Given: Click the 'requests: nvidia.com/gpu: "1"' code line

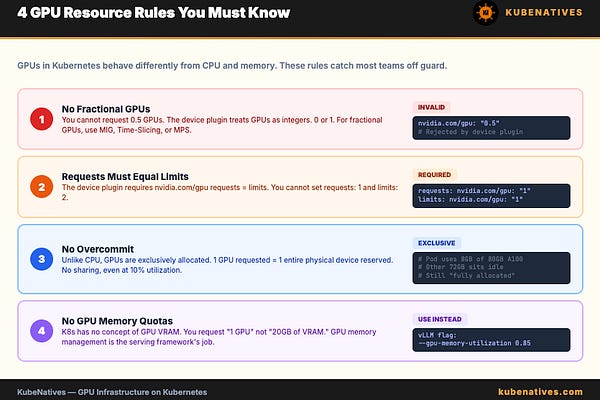Looking at the screenshot, I should (x=474, y=191).
